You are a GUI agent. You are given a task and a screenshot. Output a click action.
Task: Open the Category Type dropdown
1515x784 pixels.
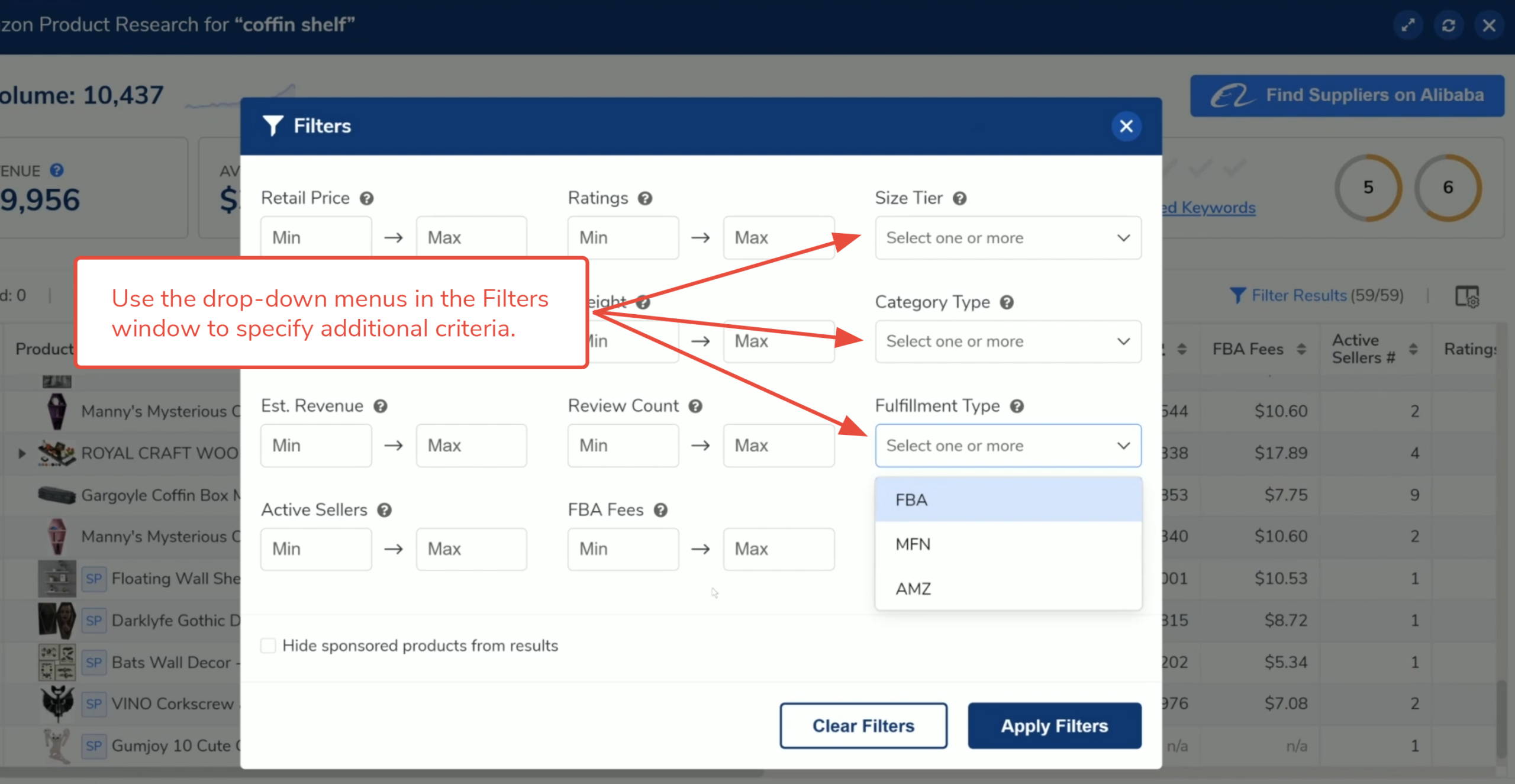(1008, 341)
